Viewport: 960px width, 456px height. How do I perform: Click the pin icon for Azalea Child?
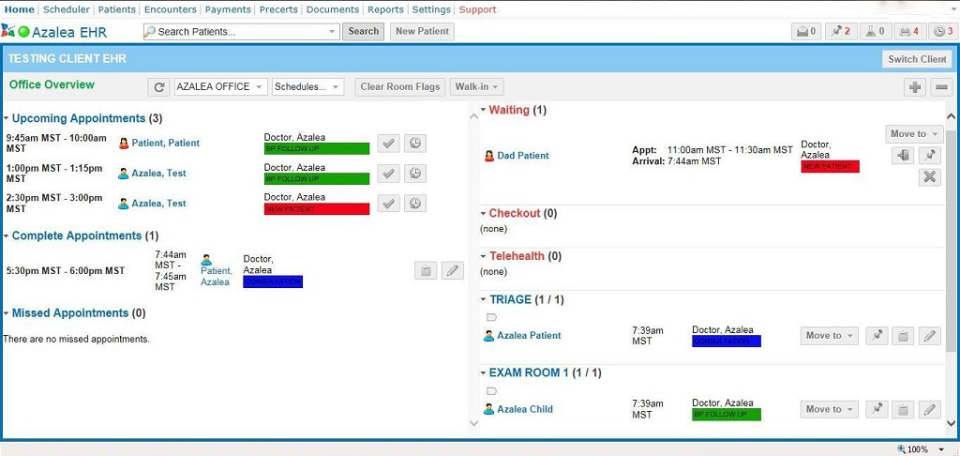877,409
